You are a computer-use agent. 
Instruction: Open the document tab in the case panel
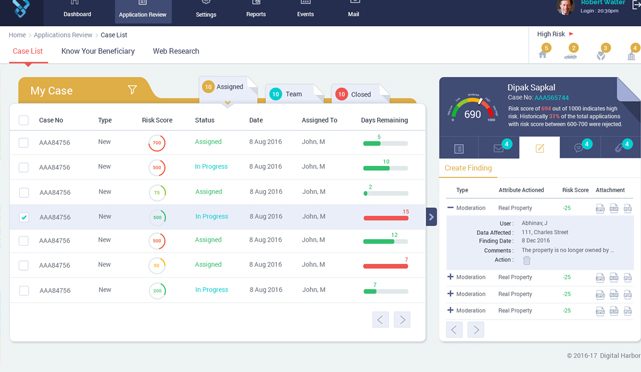pos(459,148)
